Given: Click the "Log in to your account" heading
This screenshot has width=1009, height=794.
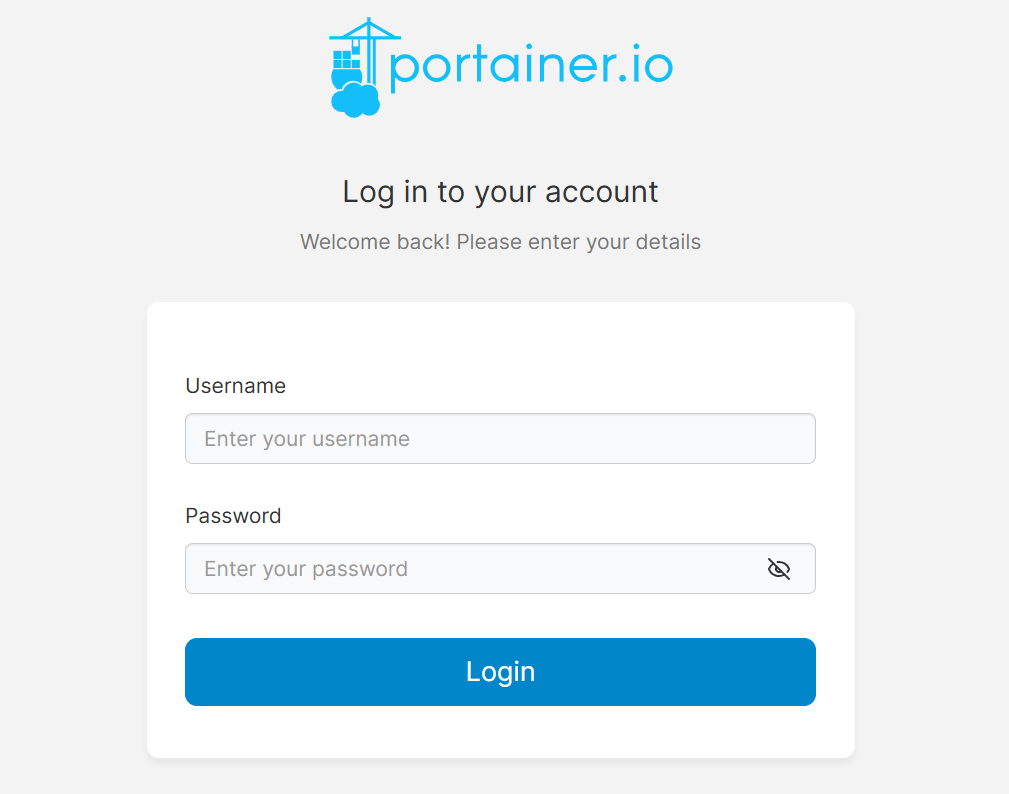Looking at the screenshot, I should click(x=500, y=191).
